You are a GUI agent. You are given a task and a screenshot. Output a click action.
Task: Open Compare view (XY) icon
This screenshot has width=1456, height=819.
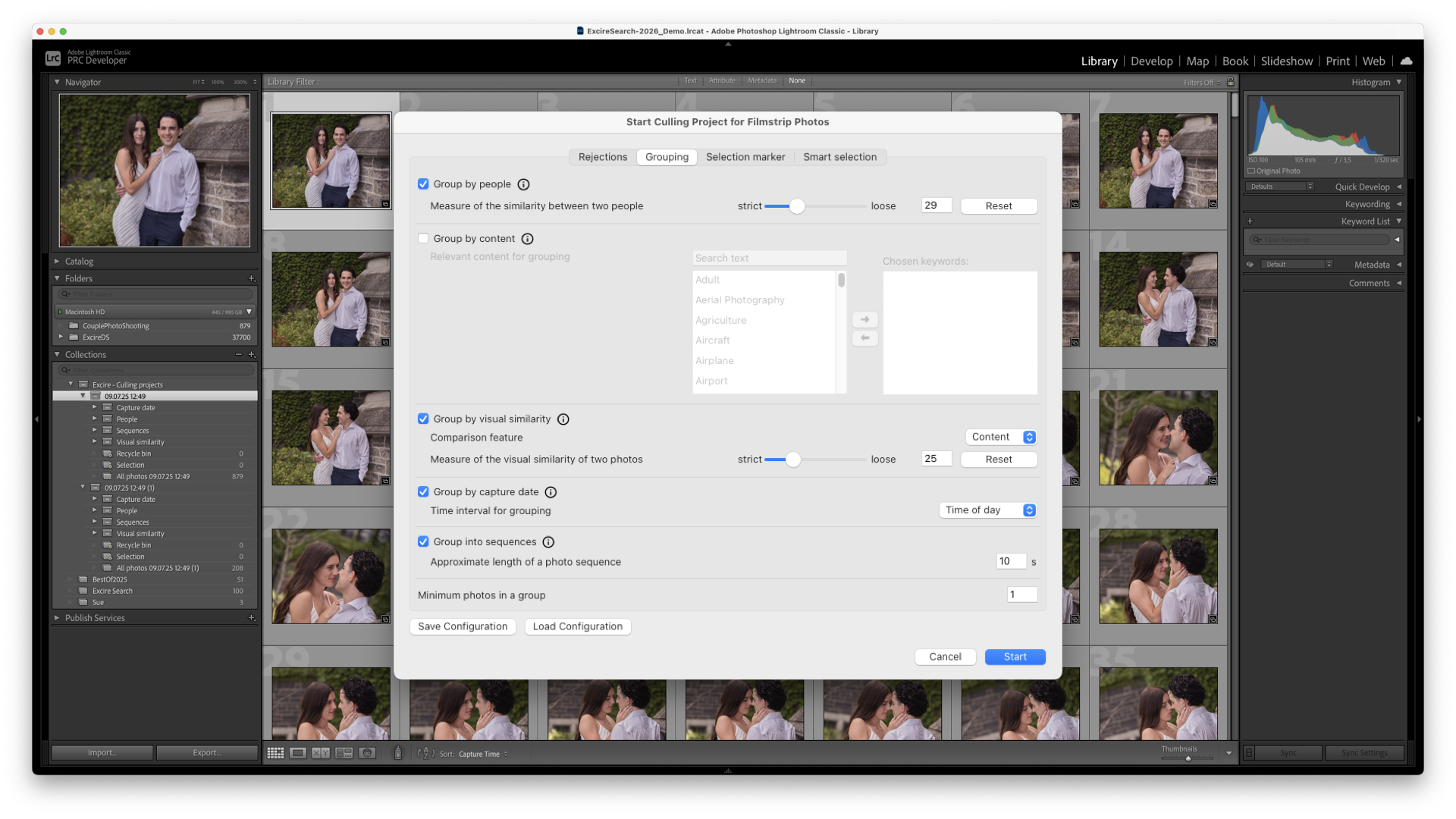coord(321,753)
